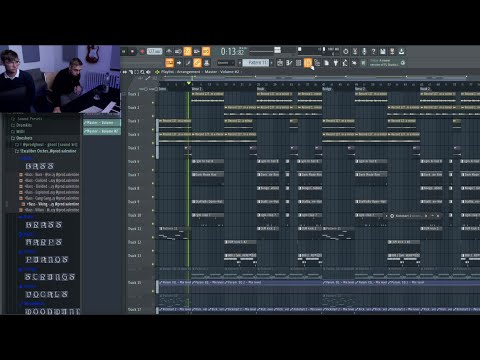Click the Volume #2 breadcrumb
This screenshot has height=360, width=480.
pos(230,72)
